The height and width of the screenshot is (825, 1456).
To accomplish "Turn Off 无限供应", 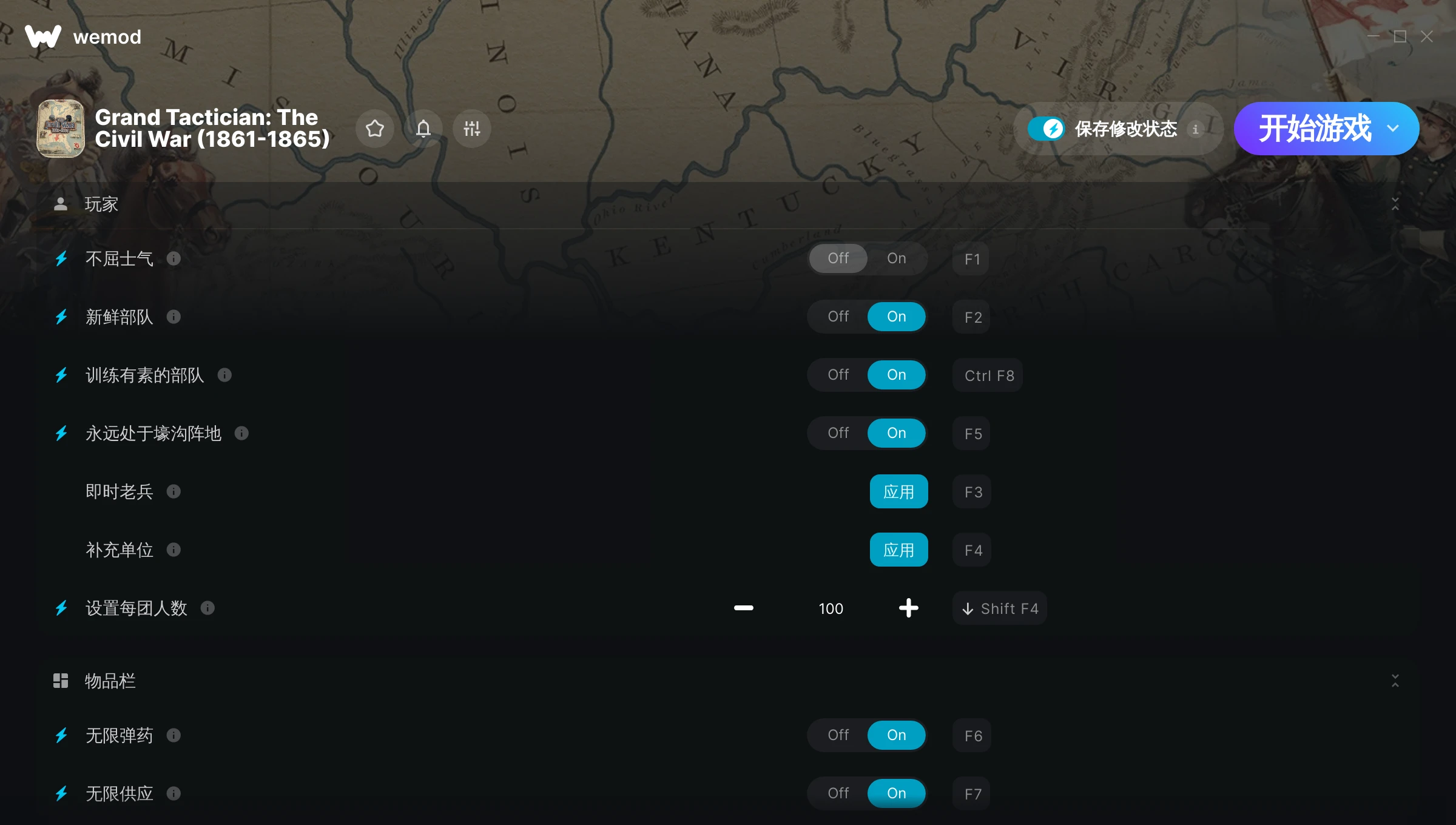I will click(x=838, y=793).
